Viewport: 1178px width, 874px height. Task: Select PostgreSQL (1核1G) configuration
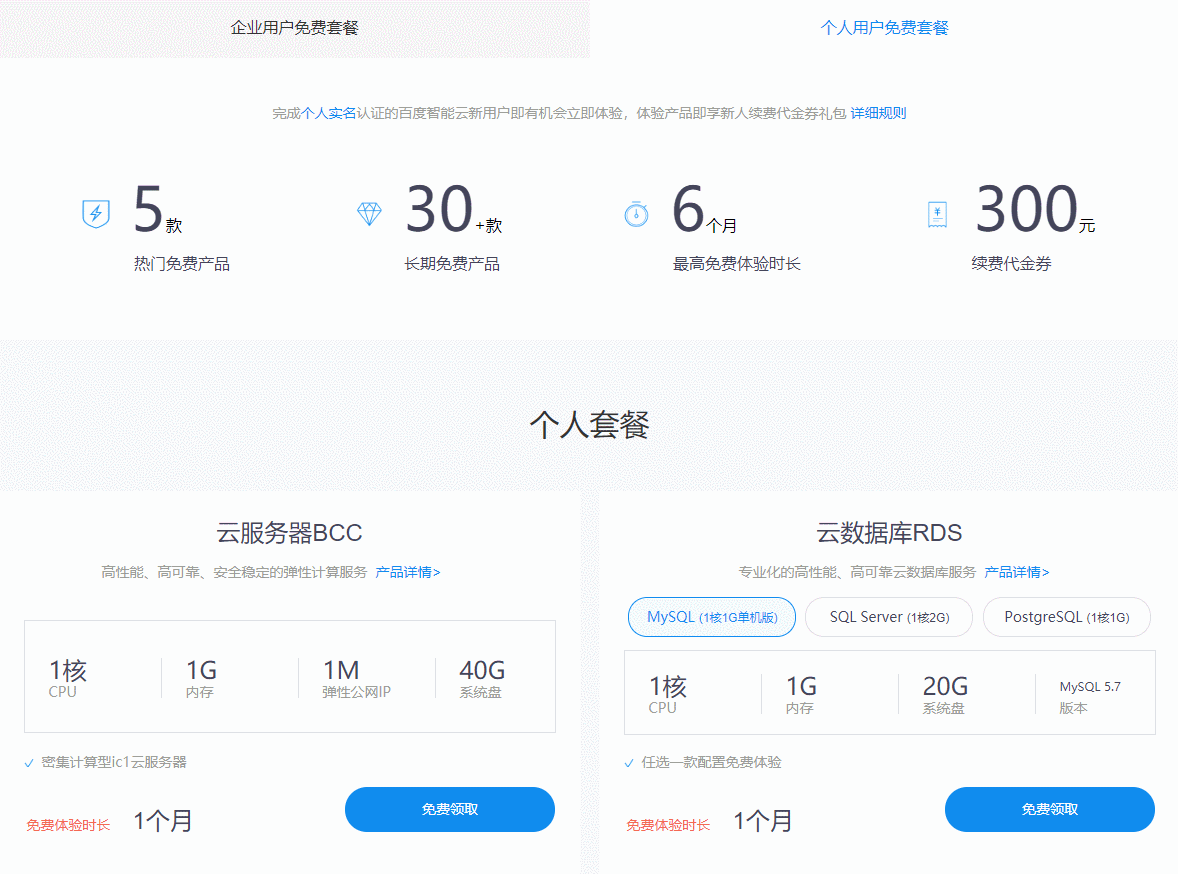1066,617
